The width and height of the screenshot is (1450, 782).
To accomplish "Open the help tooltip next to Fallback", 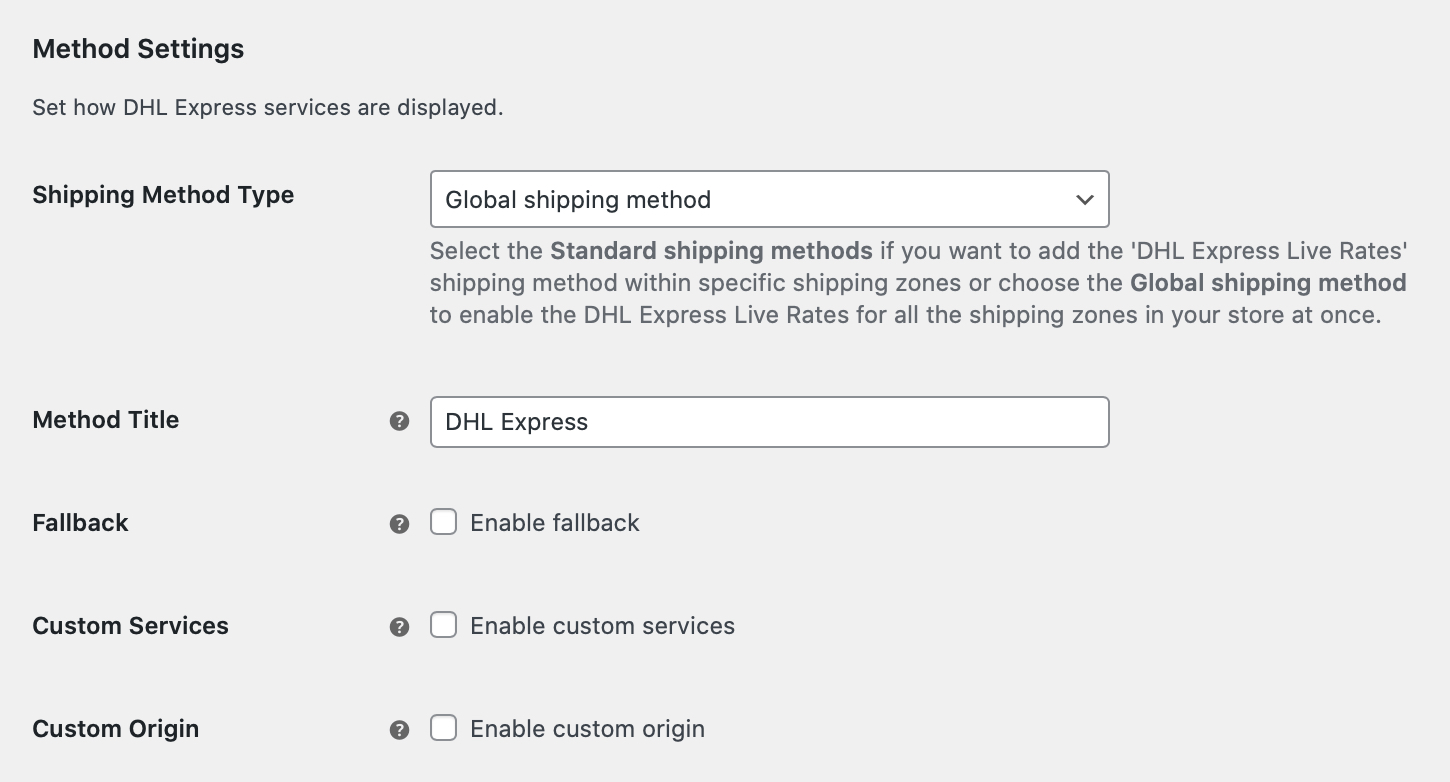I will click(399, 523).
